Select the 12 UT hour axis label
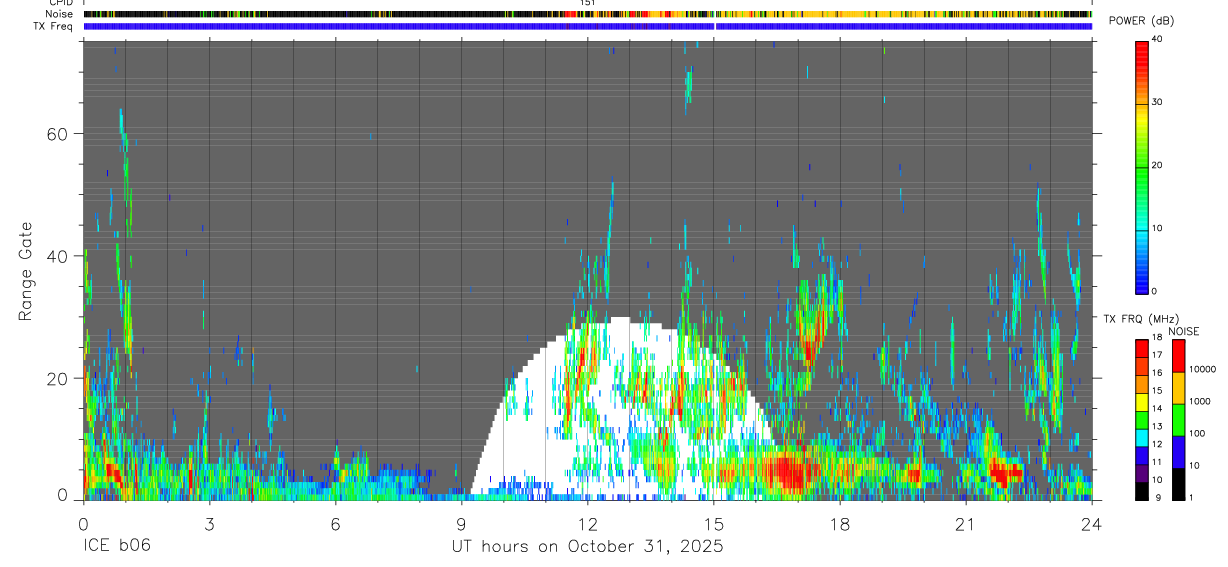Screen dimensions: 1228x567 pos(588,524)
